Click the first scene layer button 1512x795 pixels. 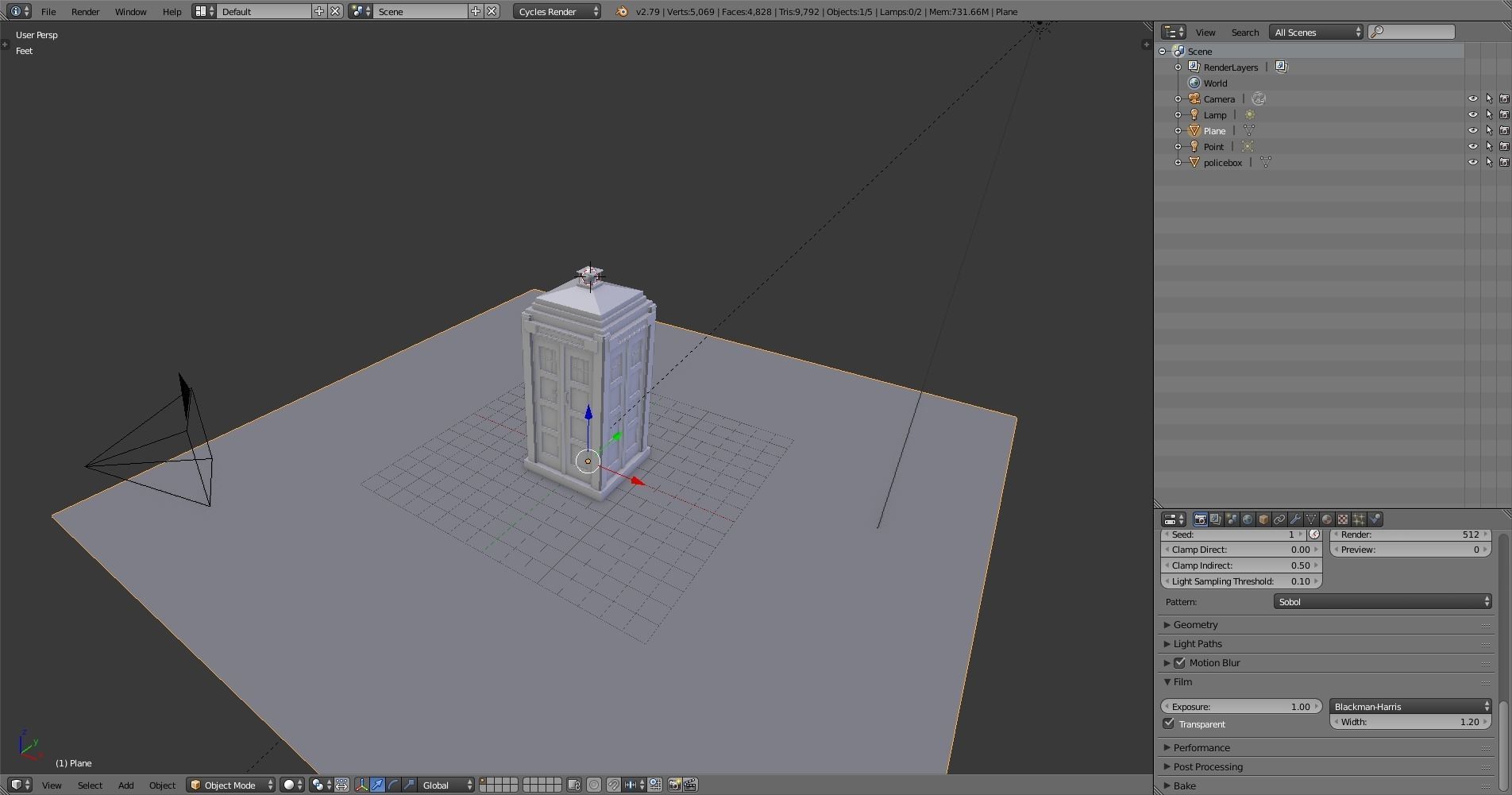pos(484,781)
